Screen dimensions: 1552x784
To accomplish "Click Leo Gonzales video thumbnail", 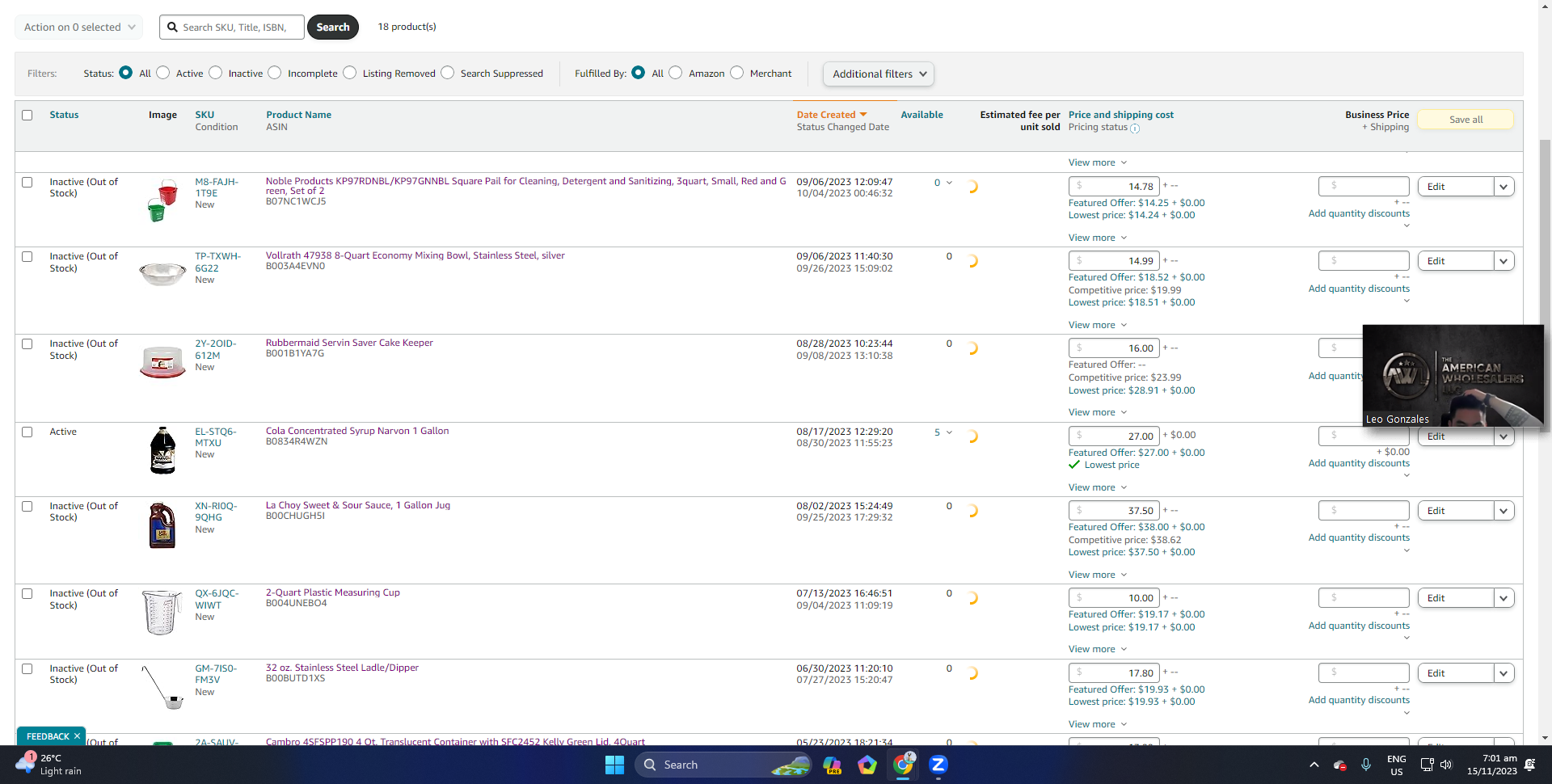I will (1453, 375).
